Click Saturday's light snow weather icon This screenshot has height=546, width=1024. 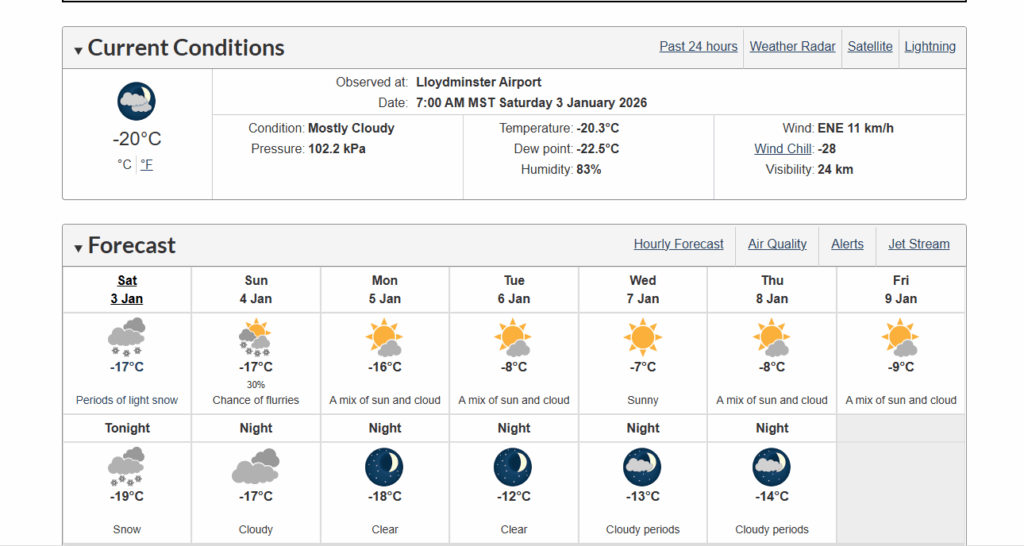[x=127, y=337]
